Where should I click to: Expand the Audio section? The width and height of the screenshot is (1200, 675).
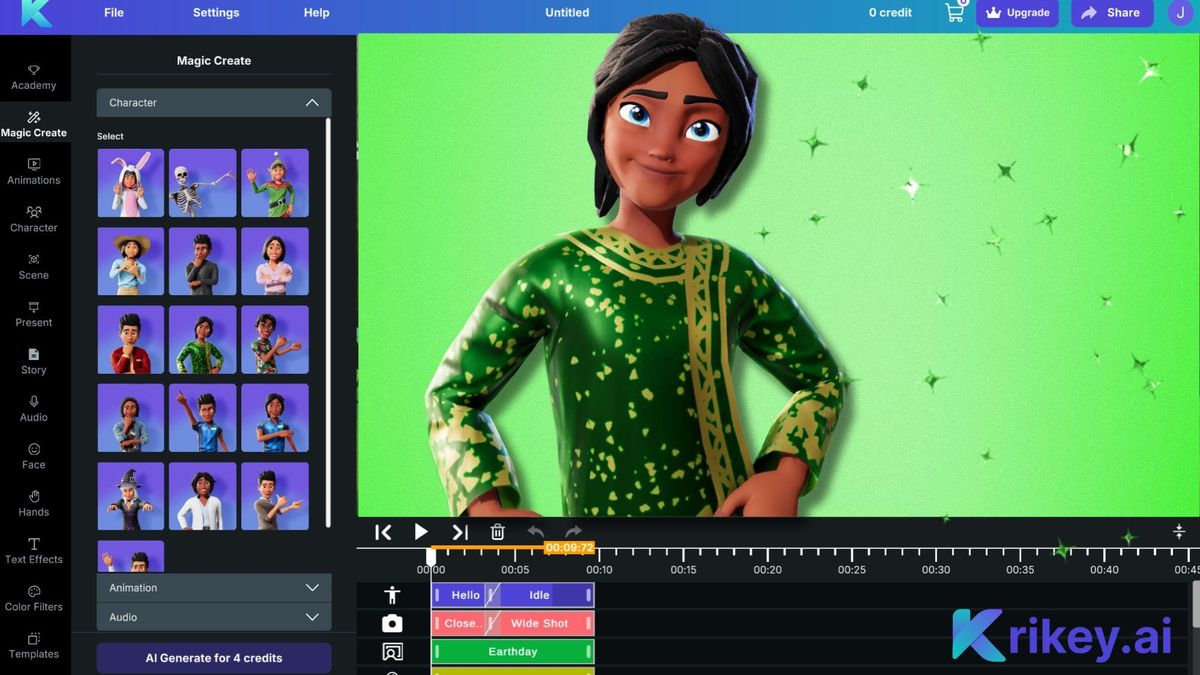coord(212,617)
